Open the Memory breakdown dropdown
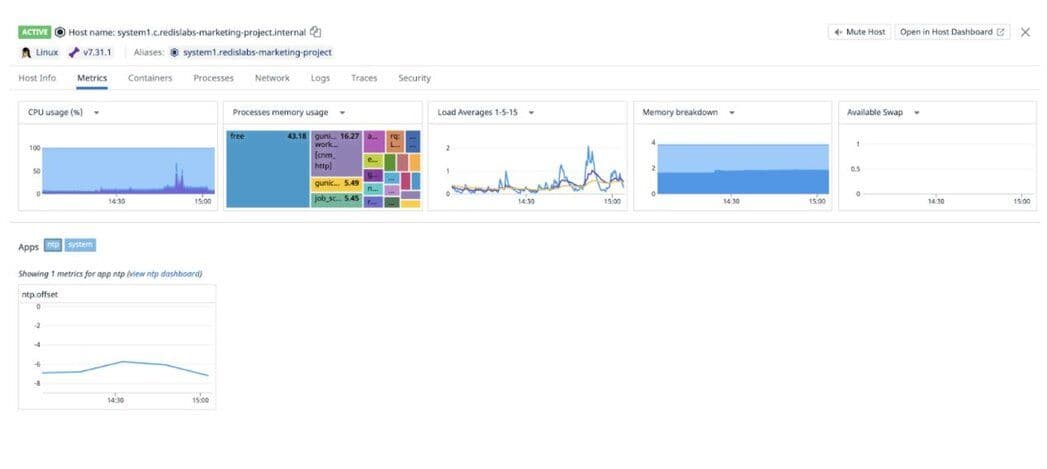This screenshot has height=469, width=1047. [x=732, y=112]
